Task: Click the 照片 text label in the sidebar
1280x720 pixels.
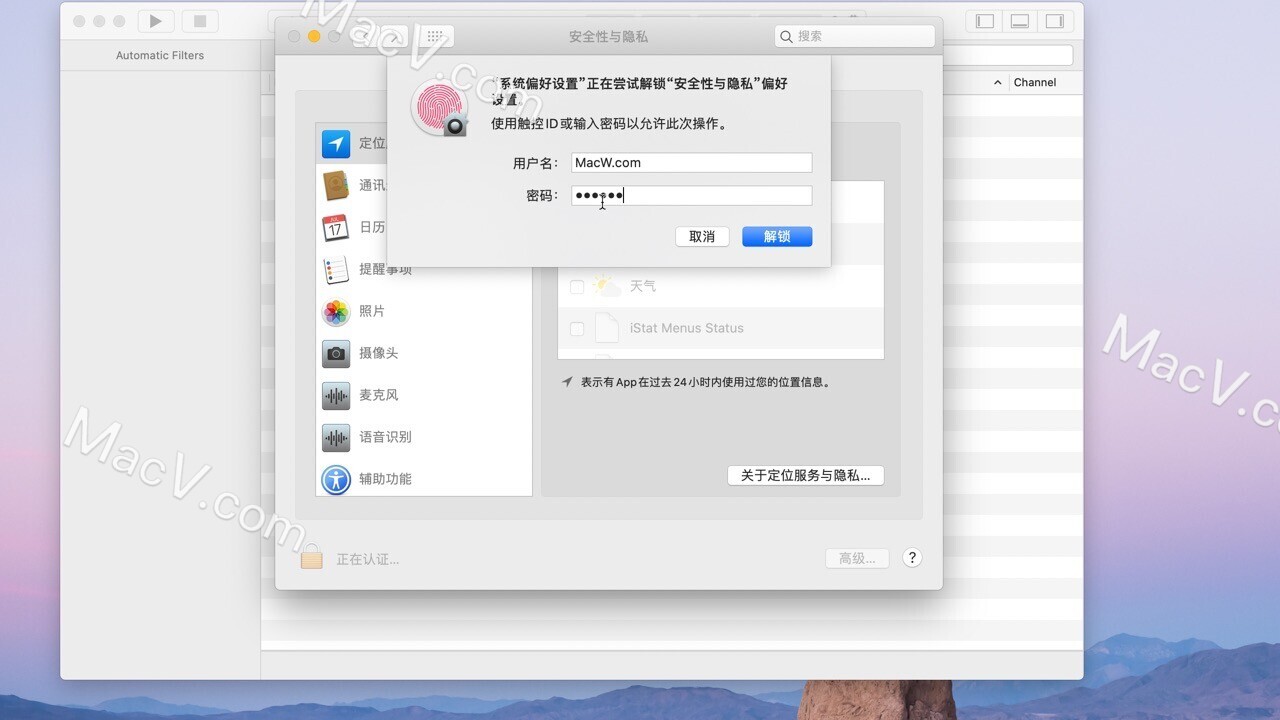Action: point(372,312)
